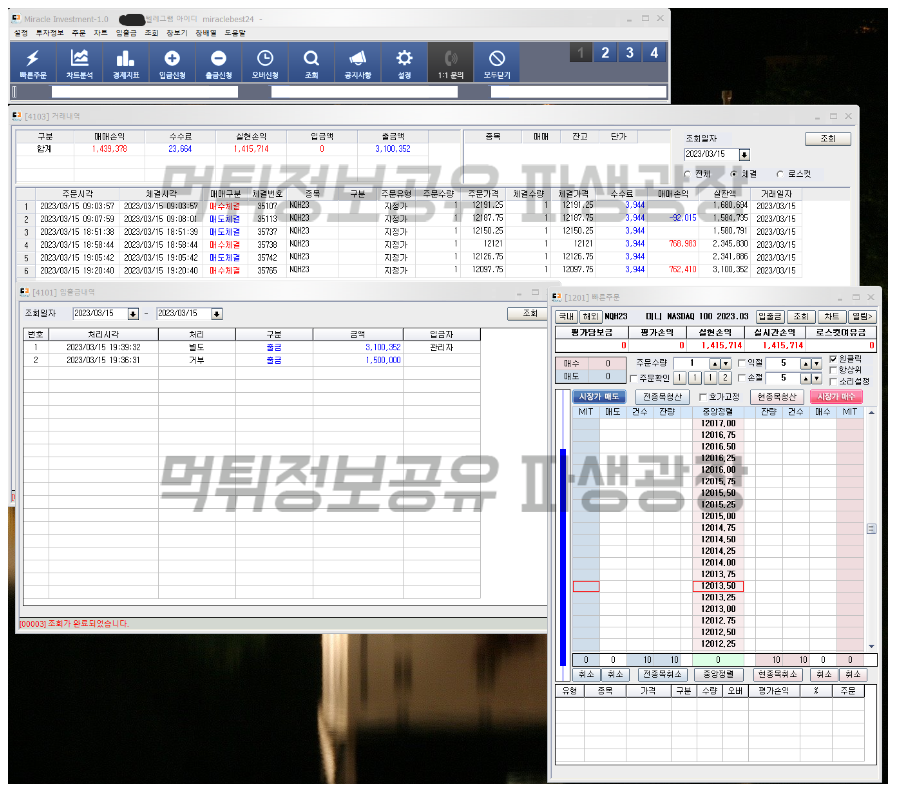The height and width of the screenshot is (792, 898).
Task: Open the 도움말 menu
Action: pyautogui.click(x=234, y=33)
